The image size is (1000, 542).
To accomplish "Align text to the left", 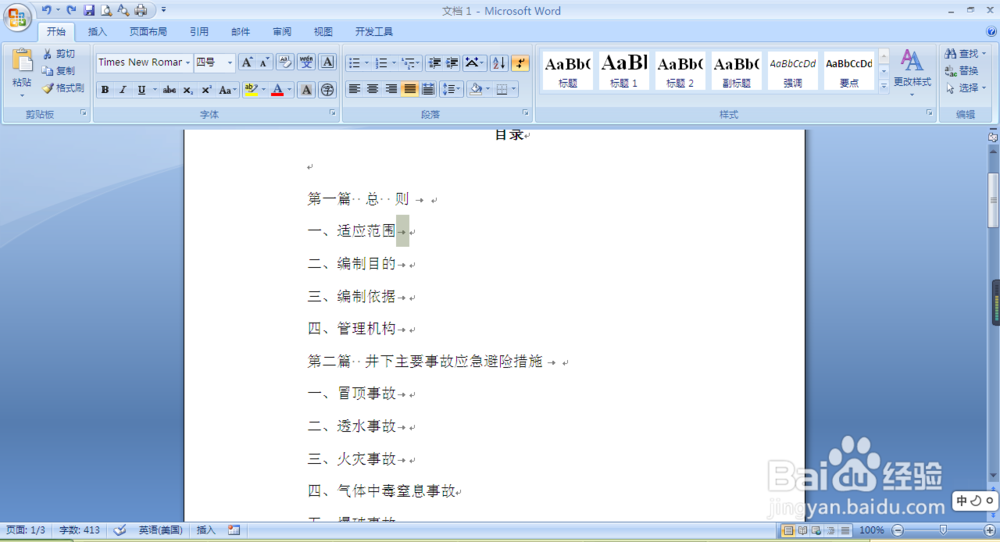I will click(355, 89).
